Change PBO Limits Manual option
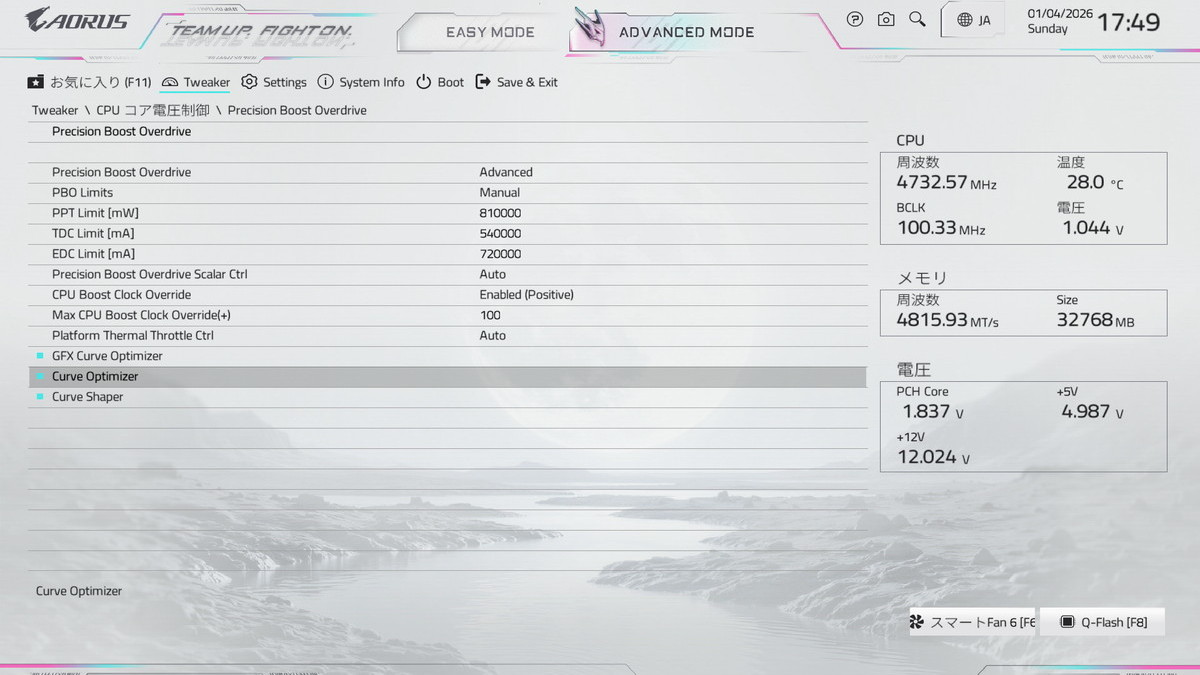The image size is (1200, 675). [499, 193]
